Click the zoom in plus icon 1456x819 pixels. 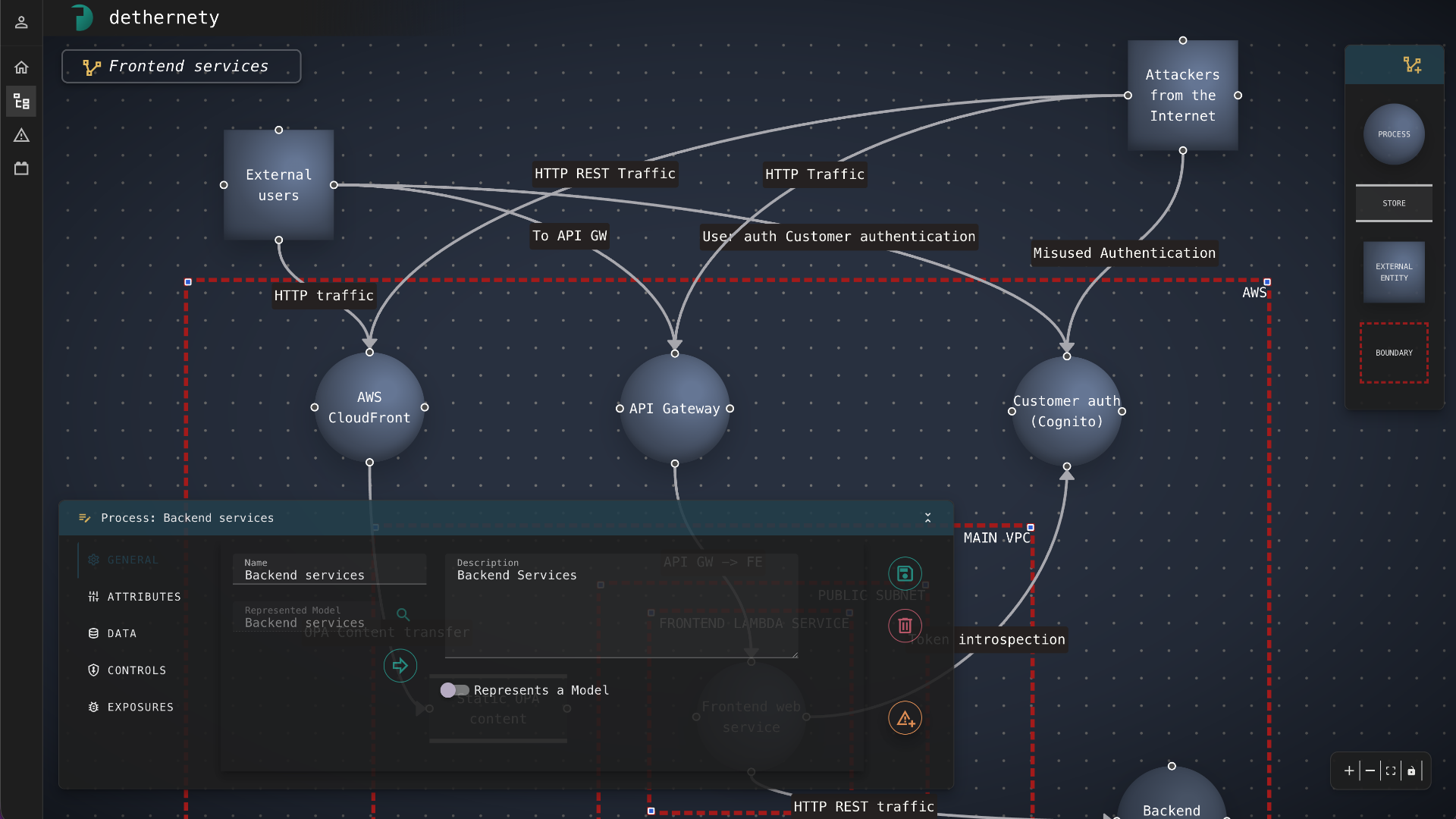1349,770
